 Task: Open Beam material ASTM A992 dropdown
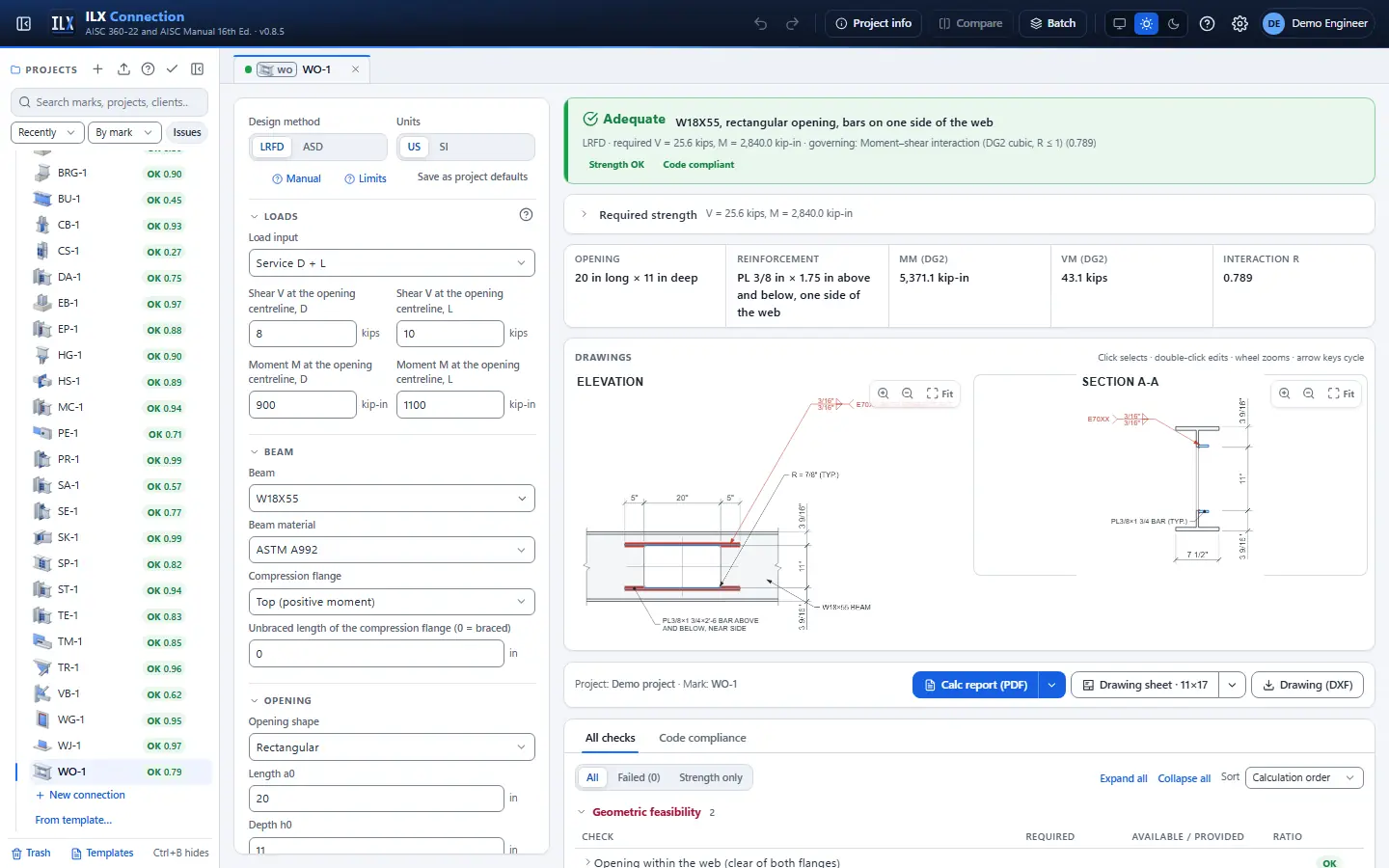[392, 550]
